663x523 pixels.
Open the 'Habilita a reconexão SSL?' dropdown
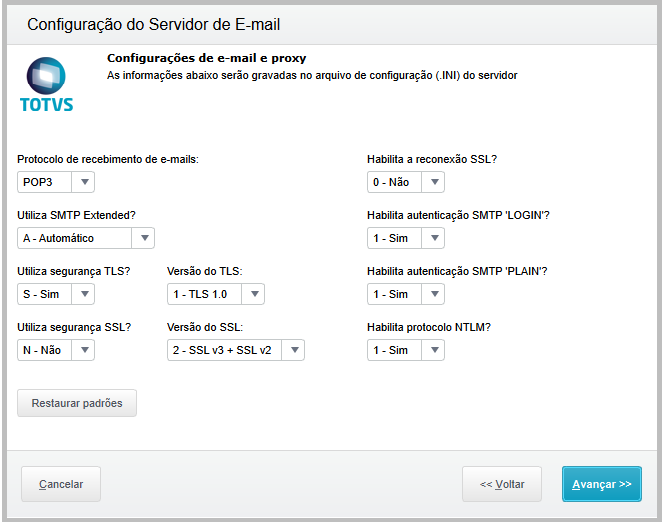[406, 182]
